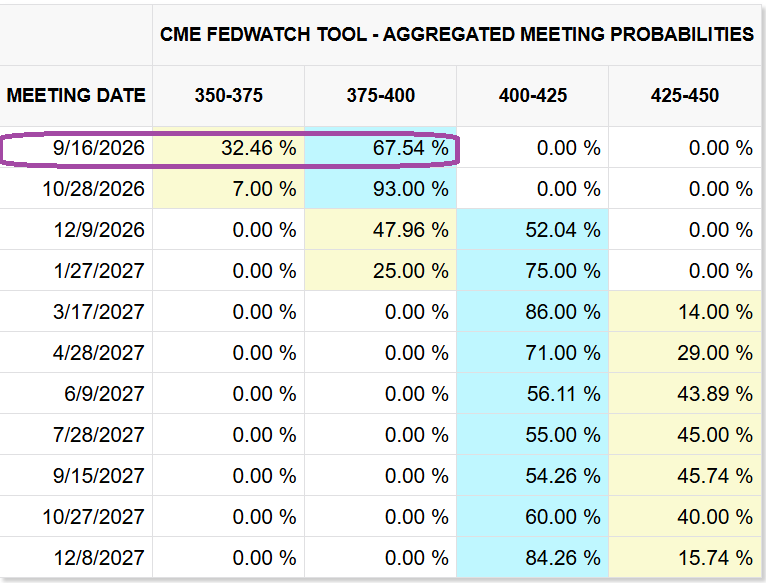Click the 375-400 column header

(381, 95)
